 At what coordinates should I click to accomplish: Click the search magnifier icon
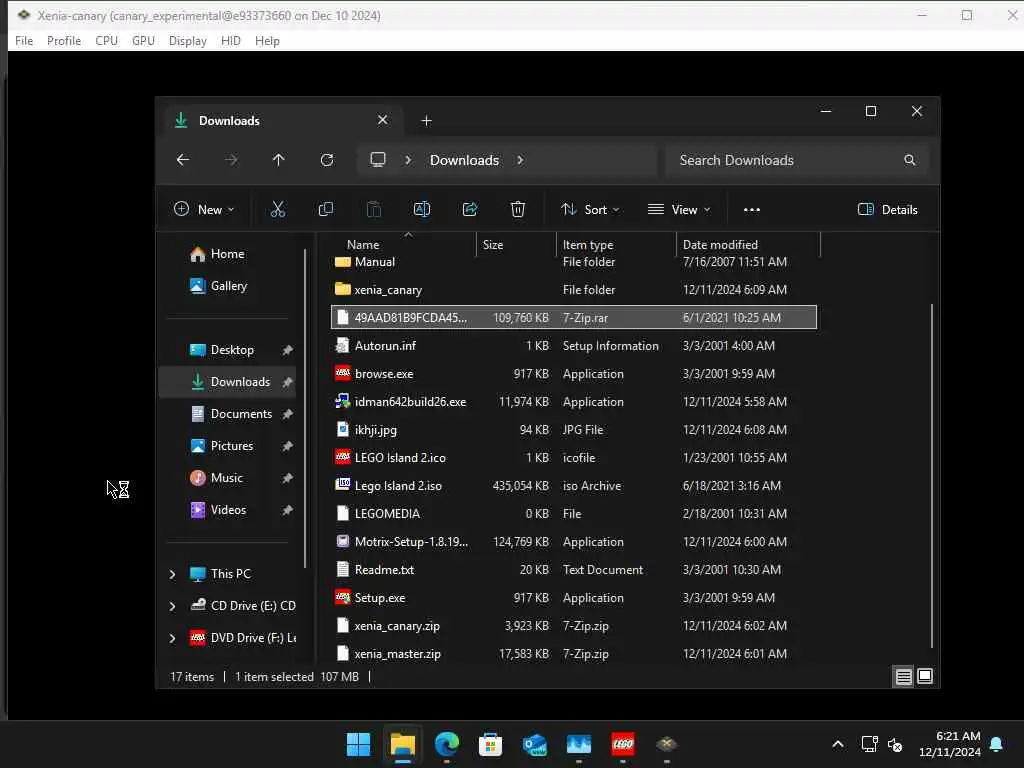tap(909, 160)
